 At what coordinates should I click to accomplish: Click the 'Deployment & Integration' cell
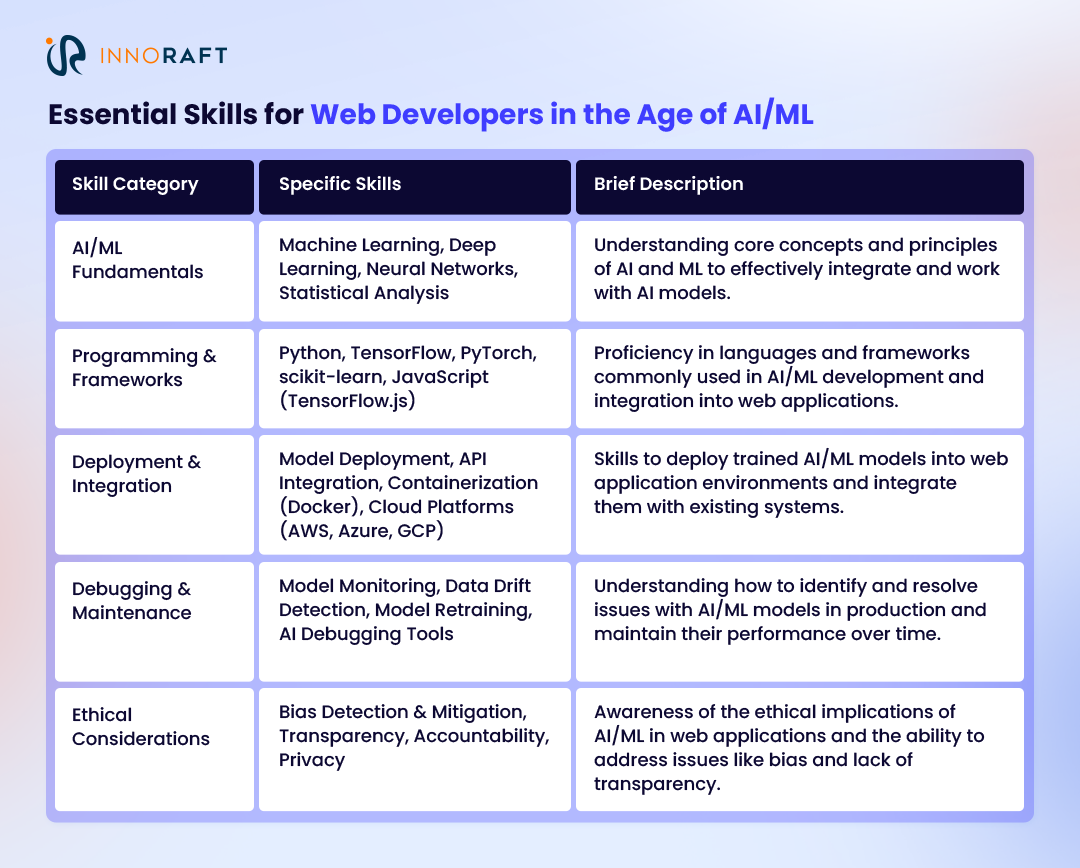[x=154, y=495]
